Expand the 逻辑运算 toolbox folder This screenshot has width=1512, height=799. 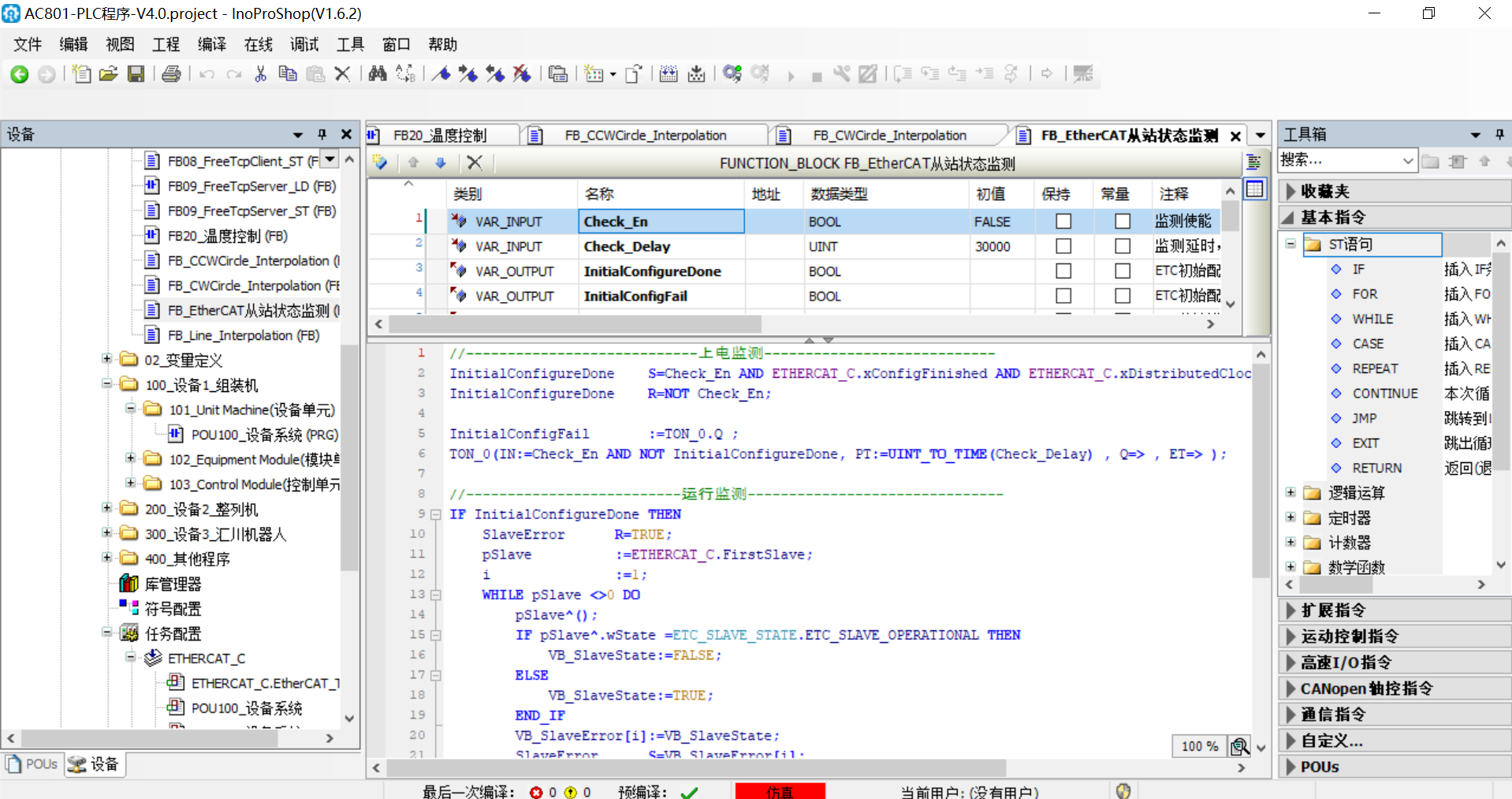coord(1290,492)
